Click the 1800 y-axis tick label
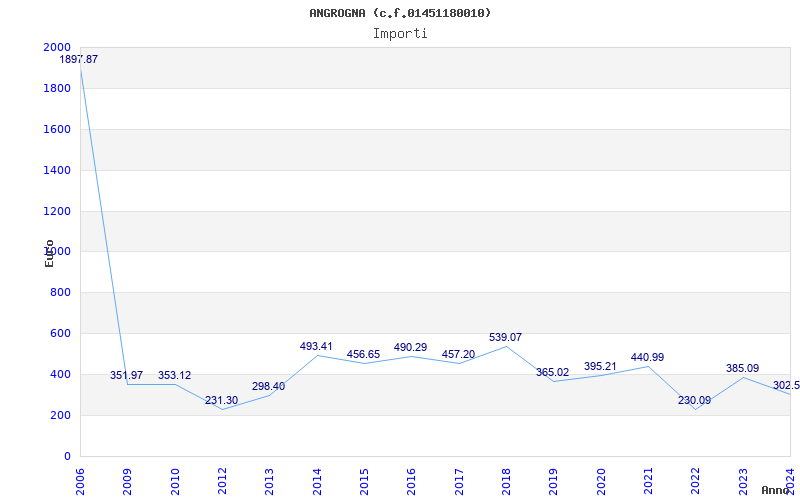 point(57,89)
